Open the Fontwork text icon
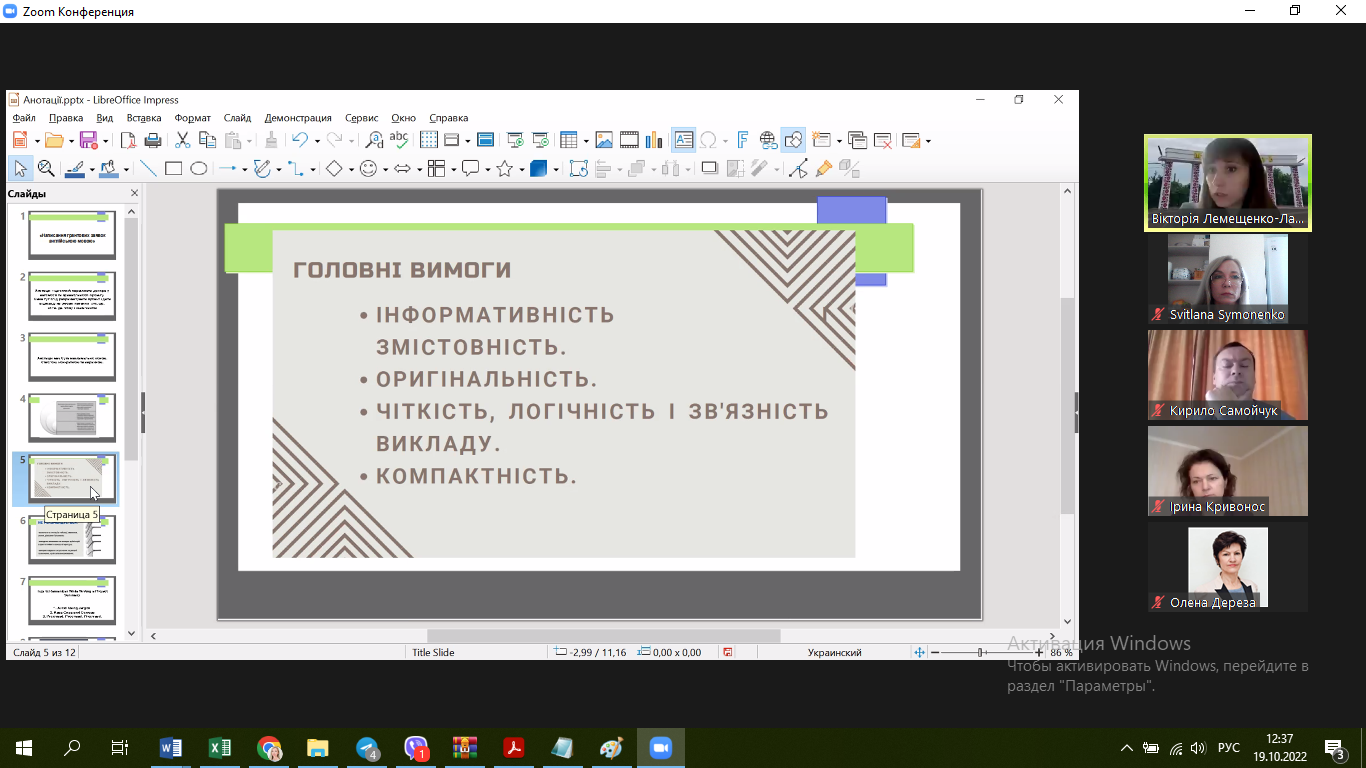Image resolution: width=1366 pixels, height=768 pixels. click(743, 140)
